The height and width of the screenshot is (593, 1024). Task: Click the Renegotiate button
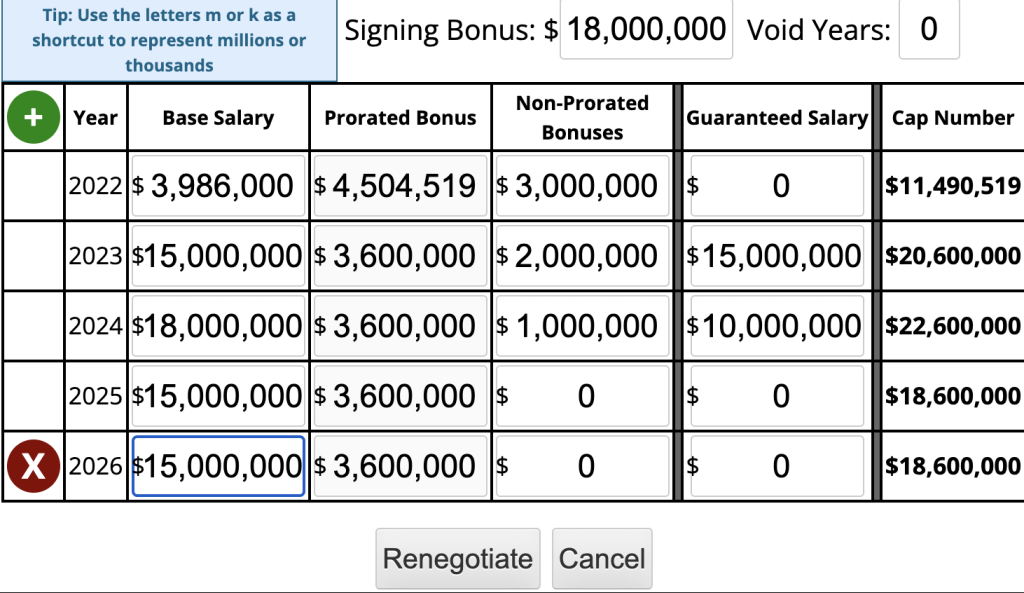(458, 559)
